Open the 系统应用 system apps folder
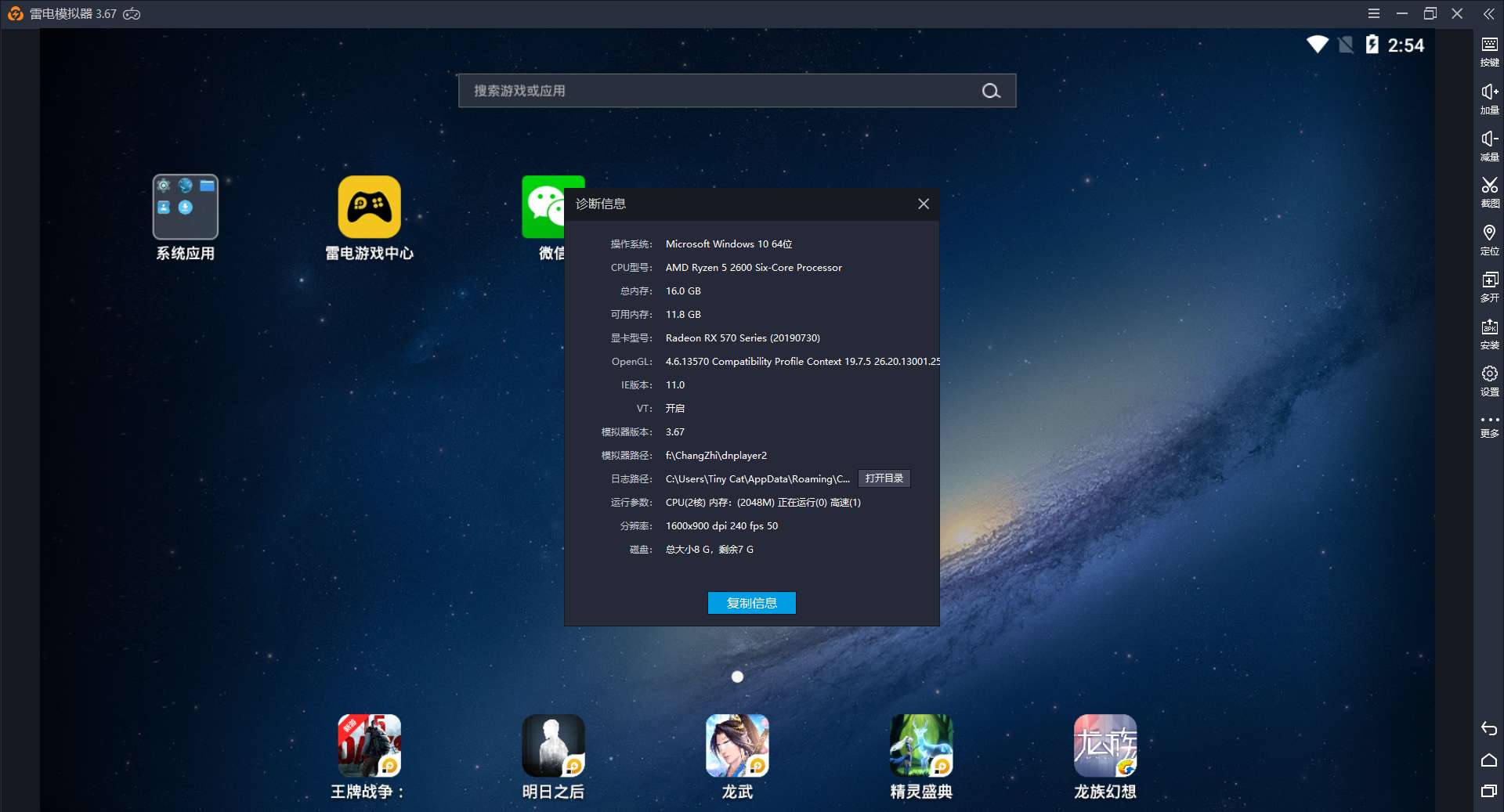1504x812 pixels. (x=185, y=208)
